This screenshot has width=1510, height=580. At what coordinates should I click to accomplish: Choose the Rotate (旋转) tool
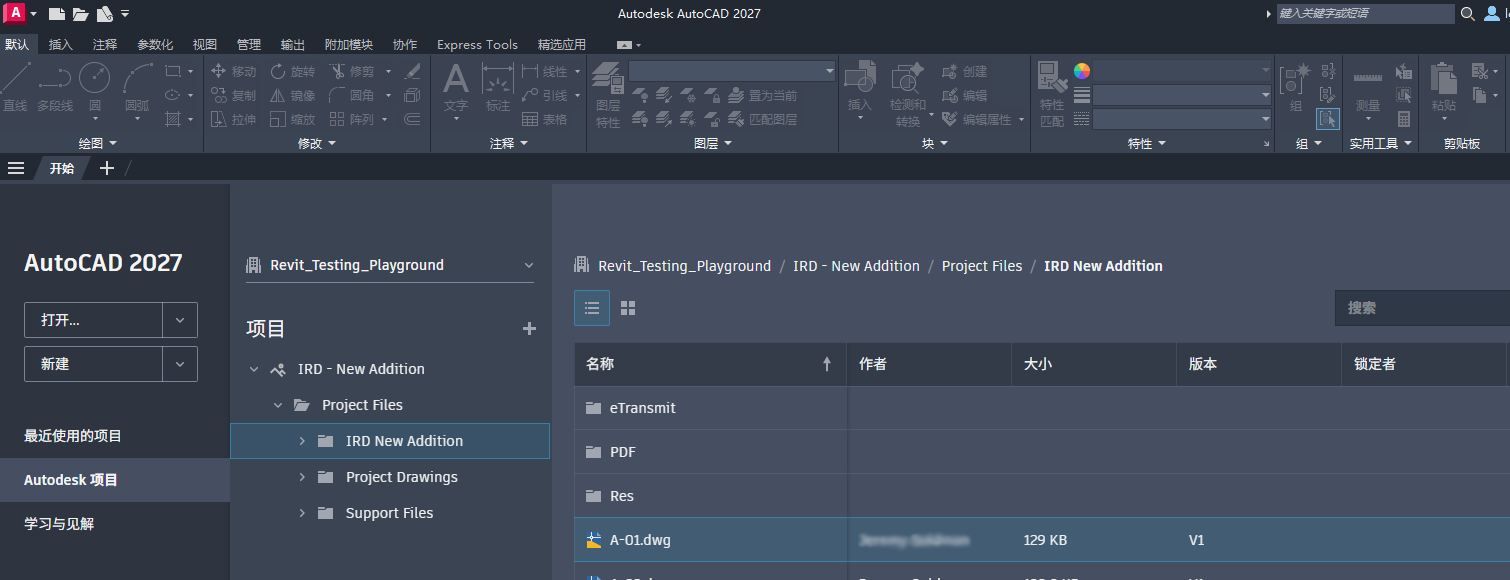coord(292,72)
